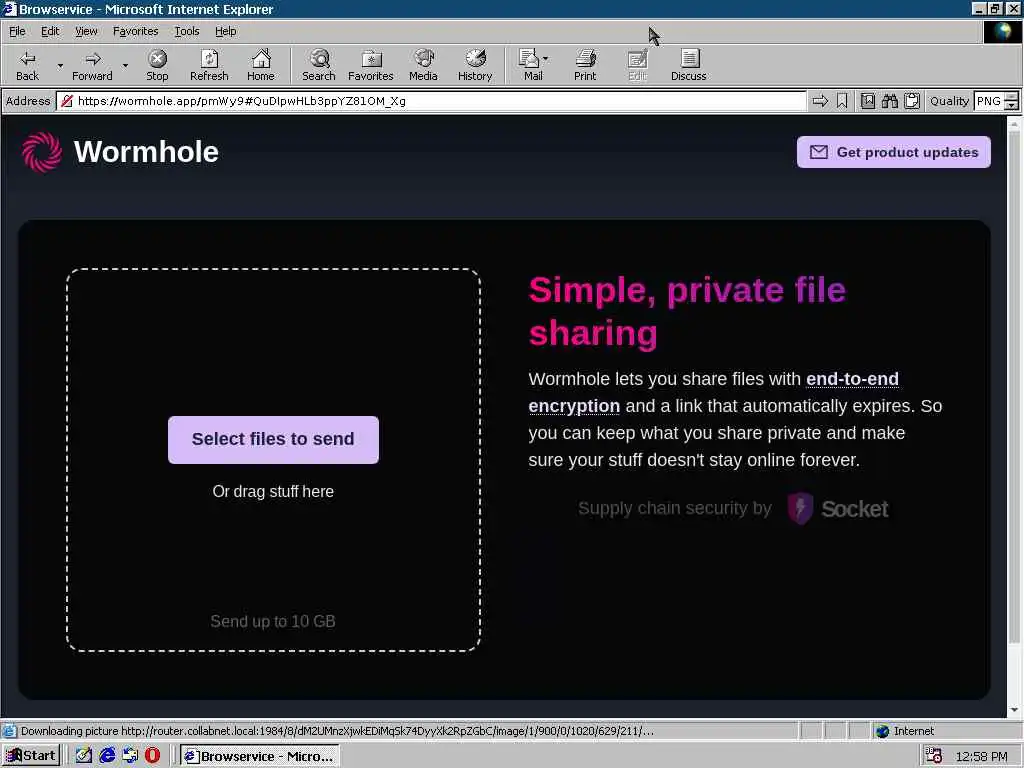1024x768 pixels.
Task: Open the View menu
Action: click(86, 31)
